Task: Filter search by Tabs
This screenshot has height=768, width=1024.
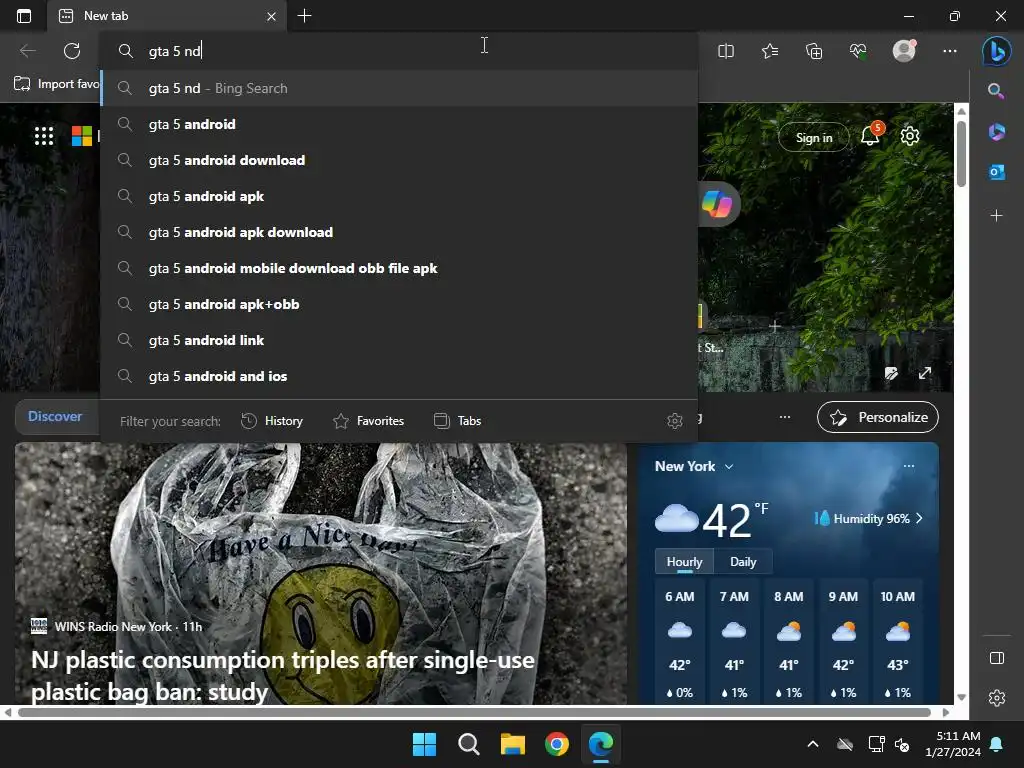Action: point(457,421)
